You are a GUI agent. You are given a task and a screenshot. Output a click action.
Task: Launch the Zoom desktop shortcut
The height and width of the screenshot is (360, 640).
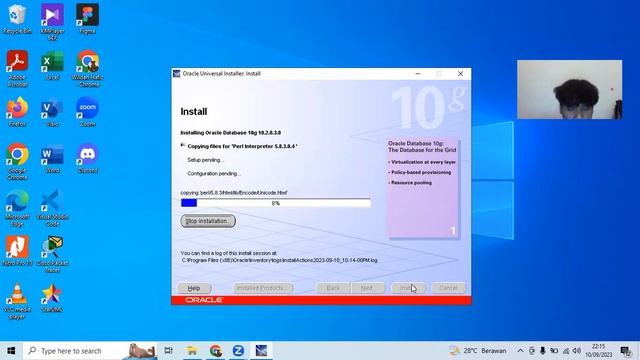click(87, 112)
